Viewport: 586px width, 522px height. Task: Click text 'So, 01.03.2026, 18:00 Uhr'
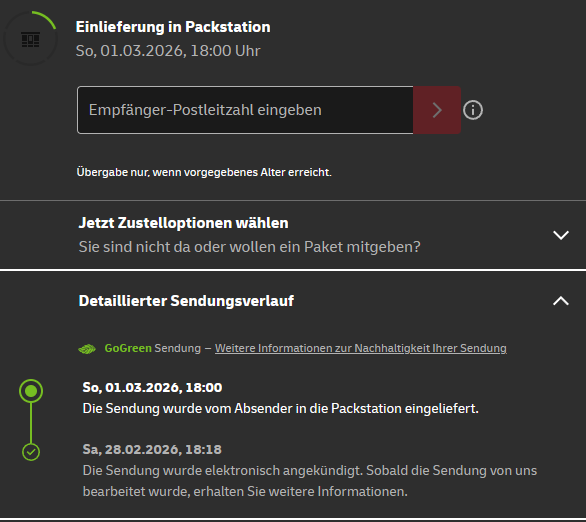[x=168, y=51]
